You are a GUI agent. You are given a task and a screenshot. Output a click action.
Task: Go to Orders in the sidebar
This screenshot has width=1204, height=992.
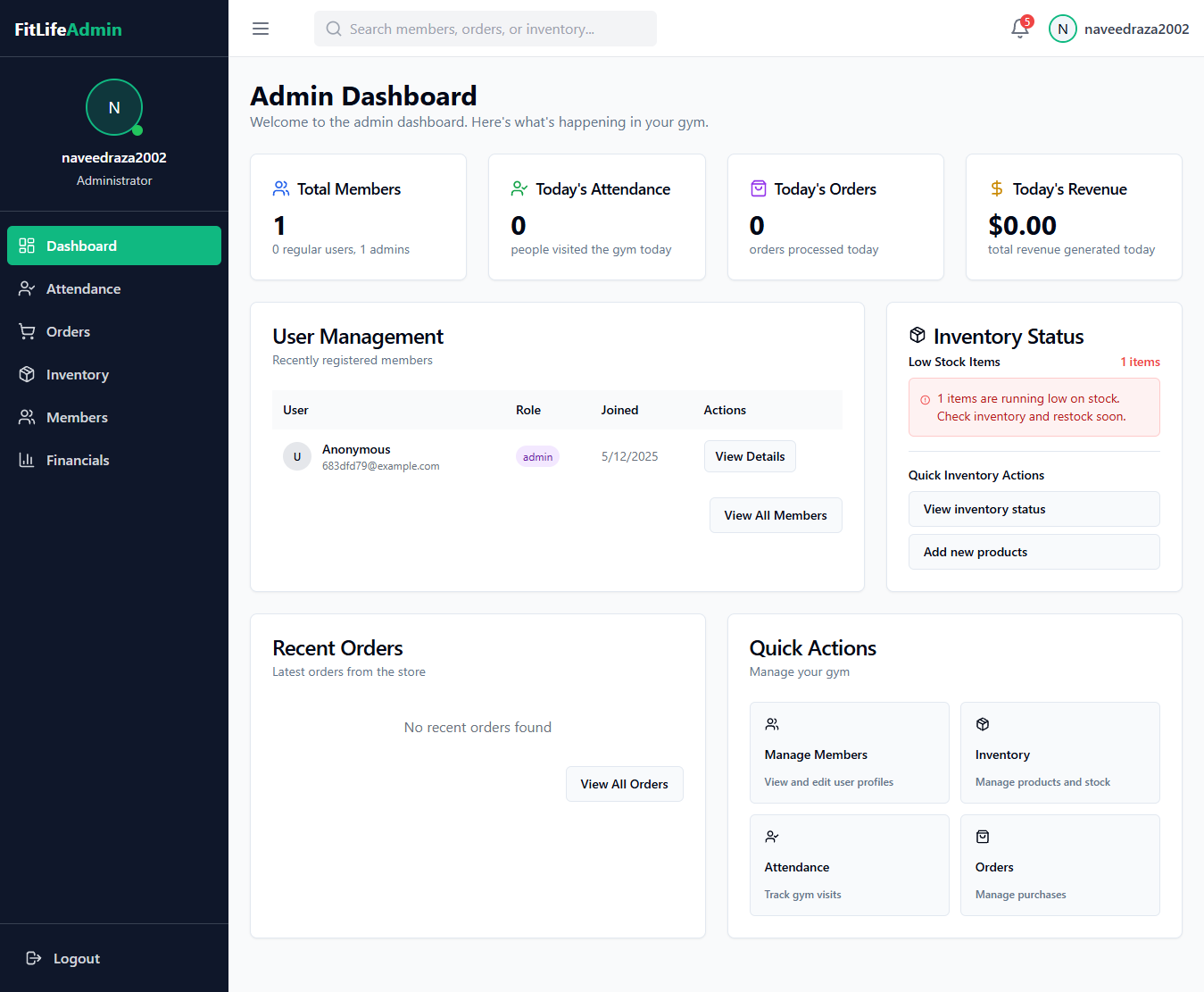(68, 331)
